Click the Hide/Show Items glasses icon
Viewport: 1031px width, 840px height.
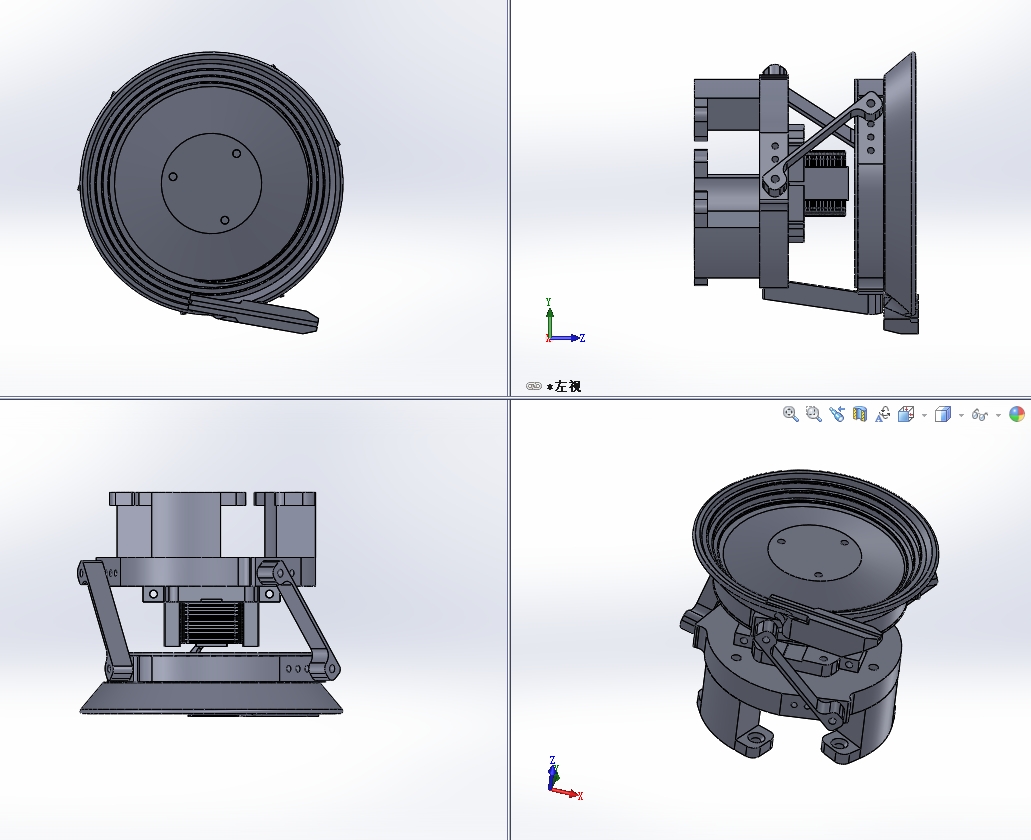980,415
